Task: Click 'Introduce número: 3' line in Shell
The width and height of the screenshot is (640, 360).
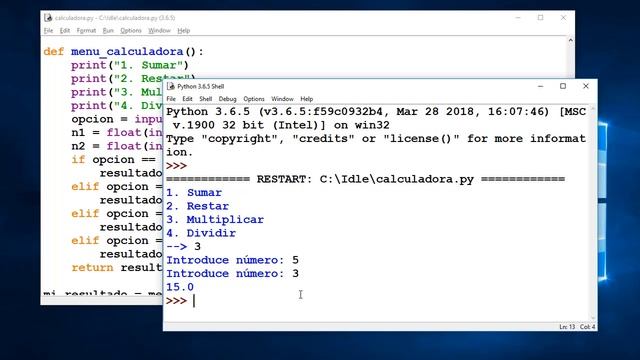Action: (232, 273)
